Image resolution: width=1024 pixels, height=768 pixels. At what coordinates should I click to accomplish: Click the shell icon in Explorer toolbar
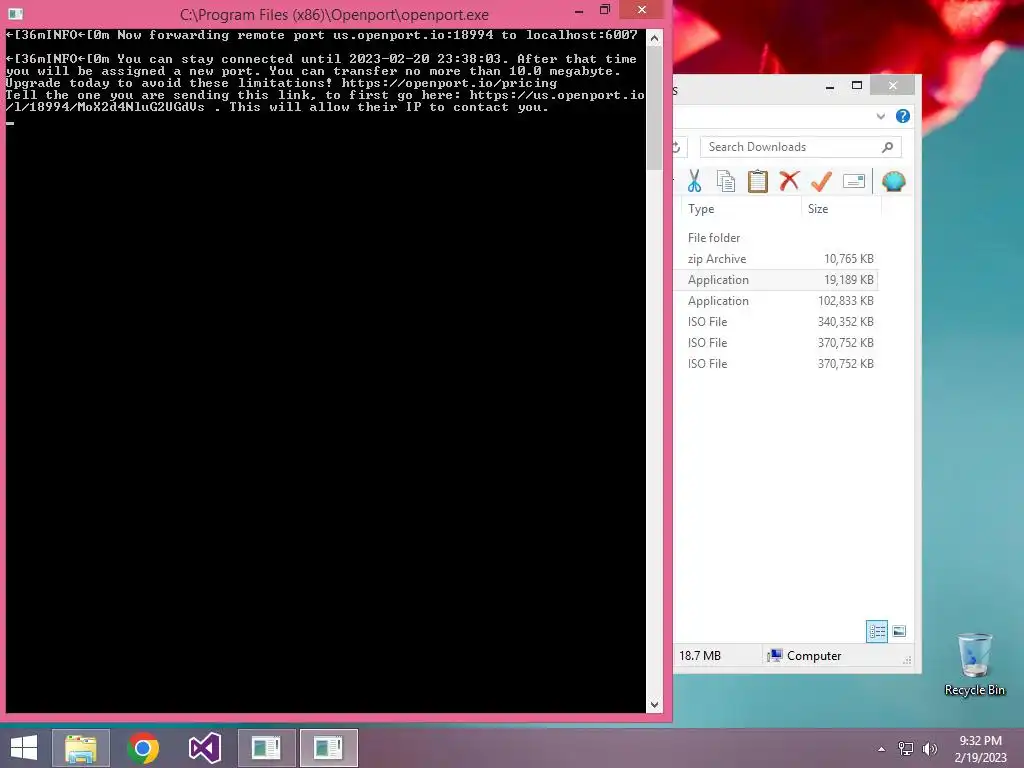point(893,181)
